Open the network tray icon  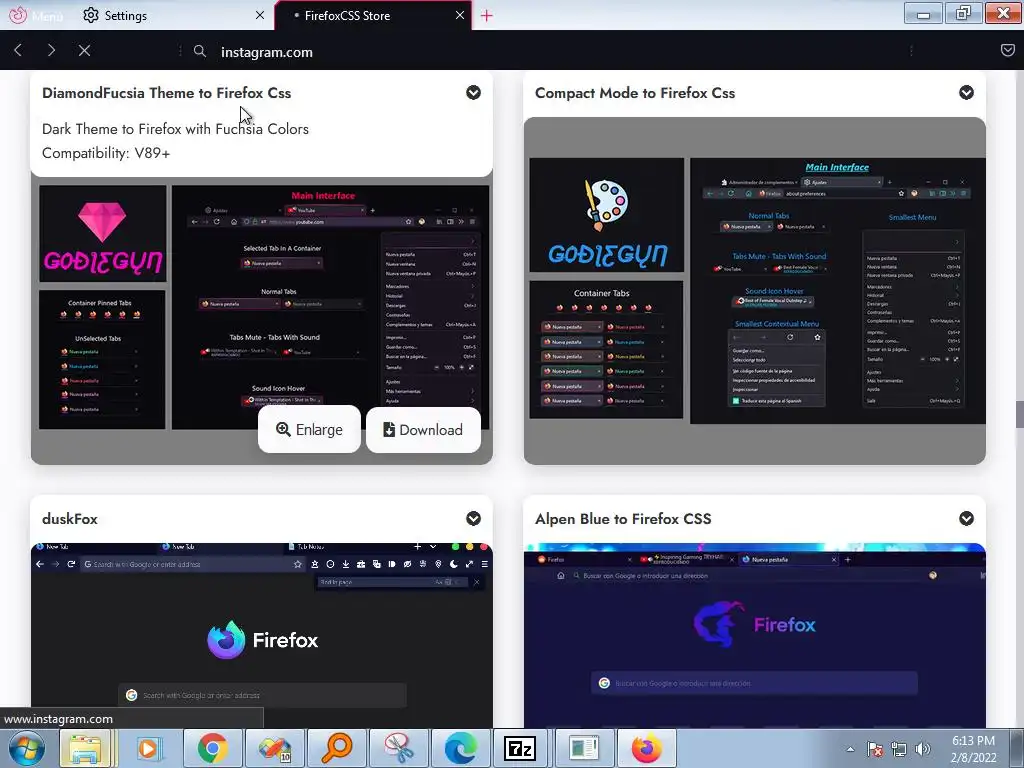[899, 749]
